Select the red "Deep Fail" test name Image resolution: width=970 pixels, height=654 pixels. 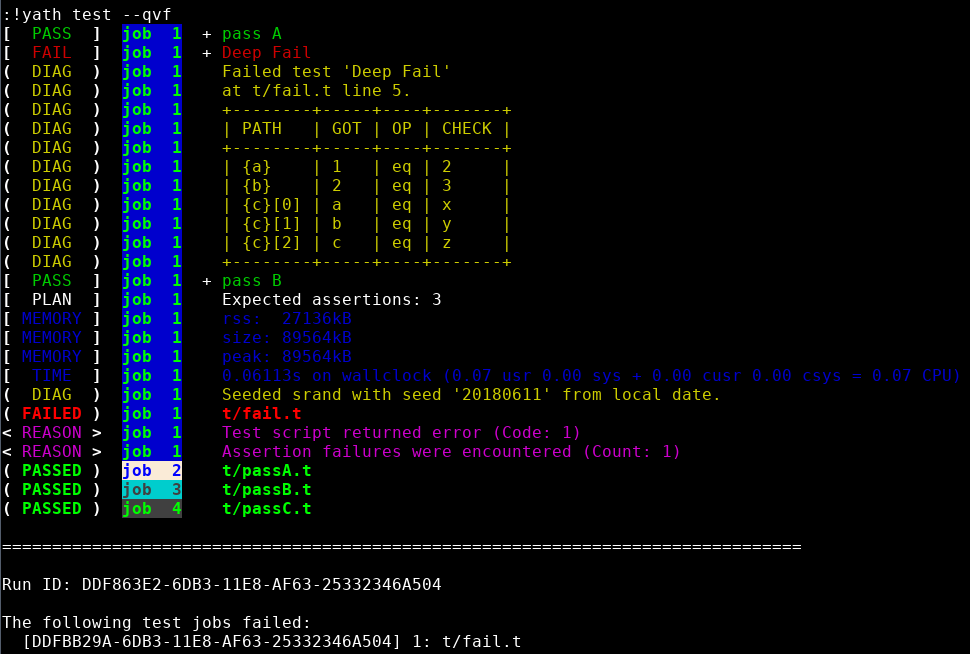[266, 53]
